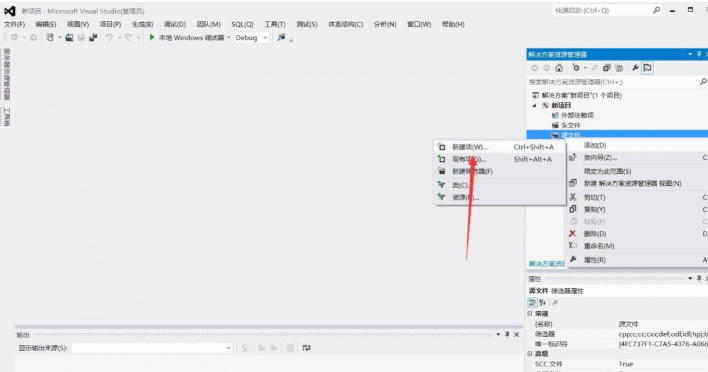Screen dimensions: 708x372
Task: Click the scissors Cut icon in context menu
Action: (573, 197)
